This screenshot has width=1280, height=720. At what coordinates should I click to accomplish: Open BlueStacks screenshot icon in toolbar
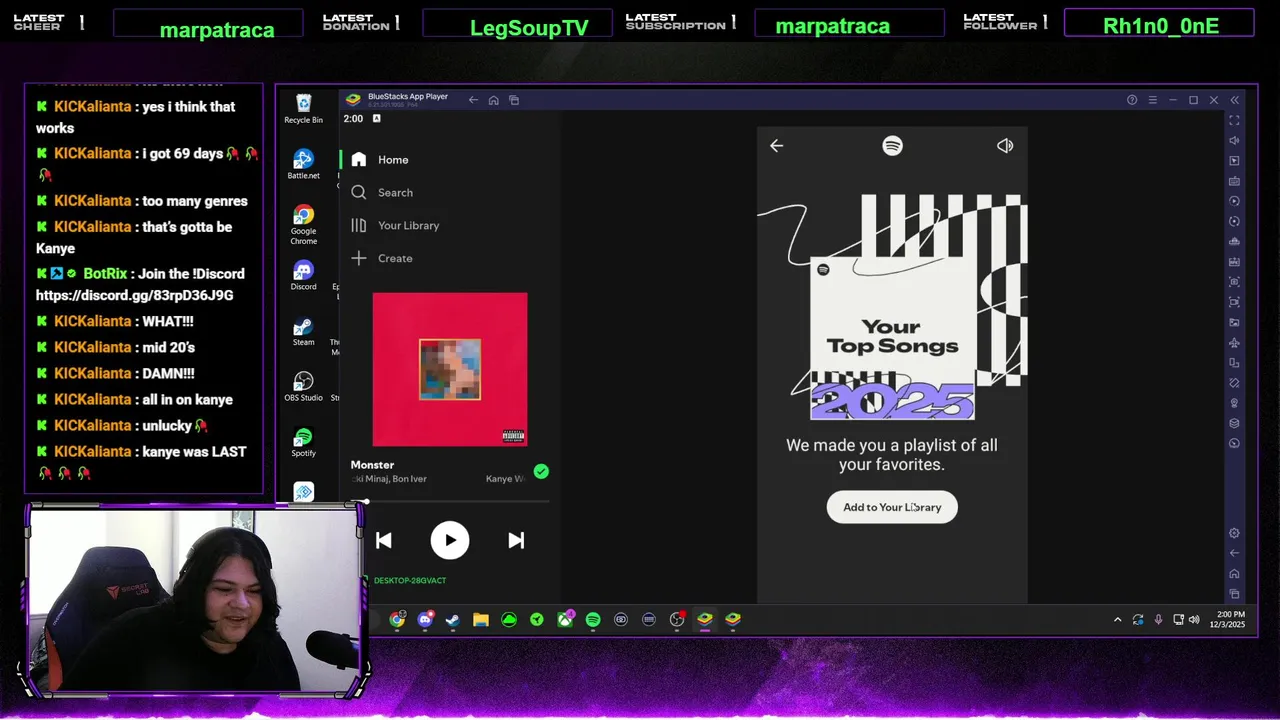point(1234,281)
